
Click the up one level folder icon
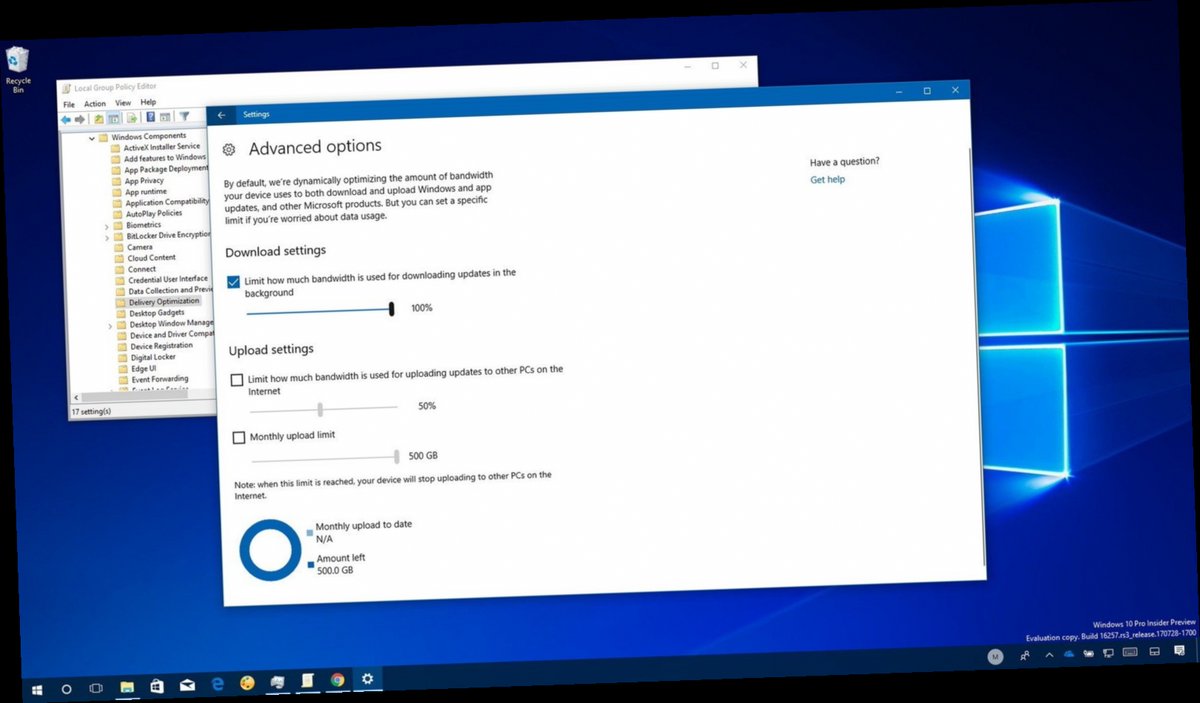pos(99,119)
